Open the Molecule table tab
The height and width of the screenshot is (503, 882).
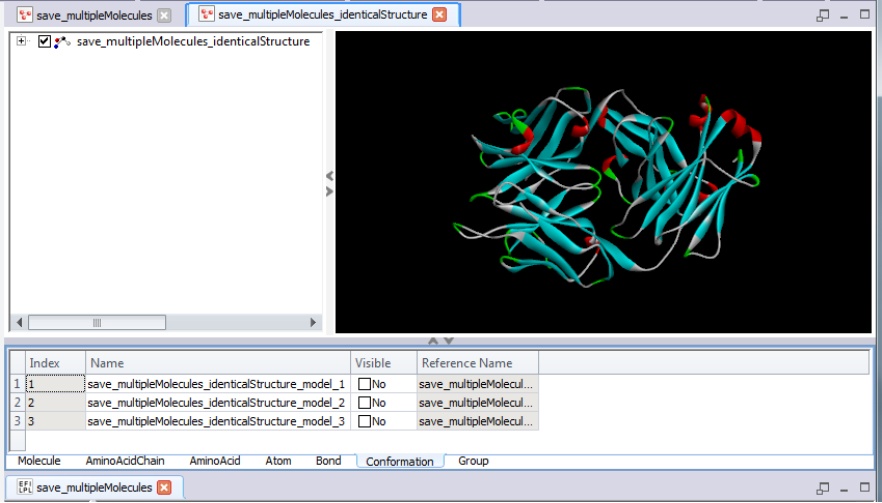tap(39, 461)
